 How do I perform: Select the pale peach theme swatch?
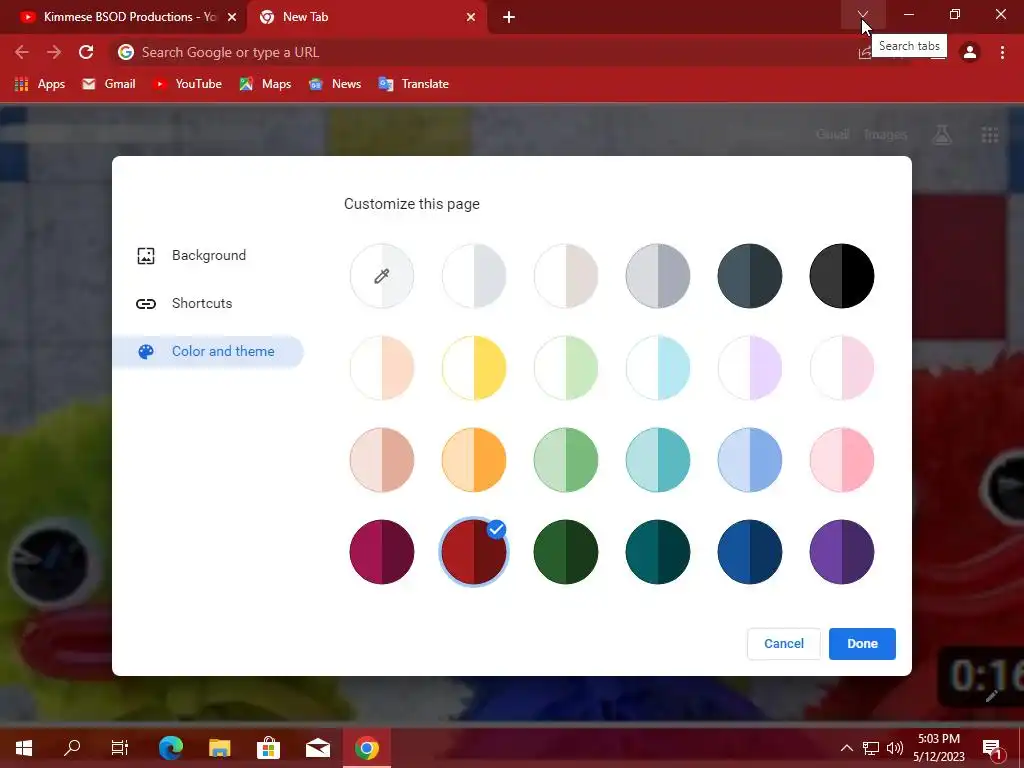(381, 368)
